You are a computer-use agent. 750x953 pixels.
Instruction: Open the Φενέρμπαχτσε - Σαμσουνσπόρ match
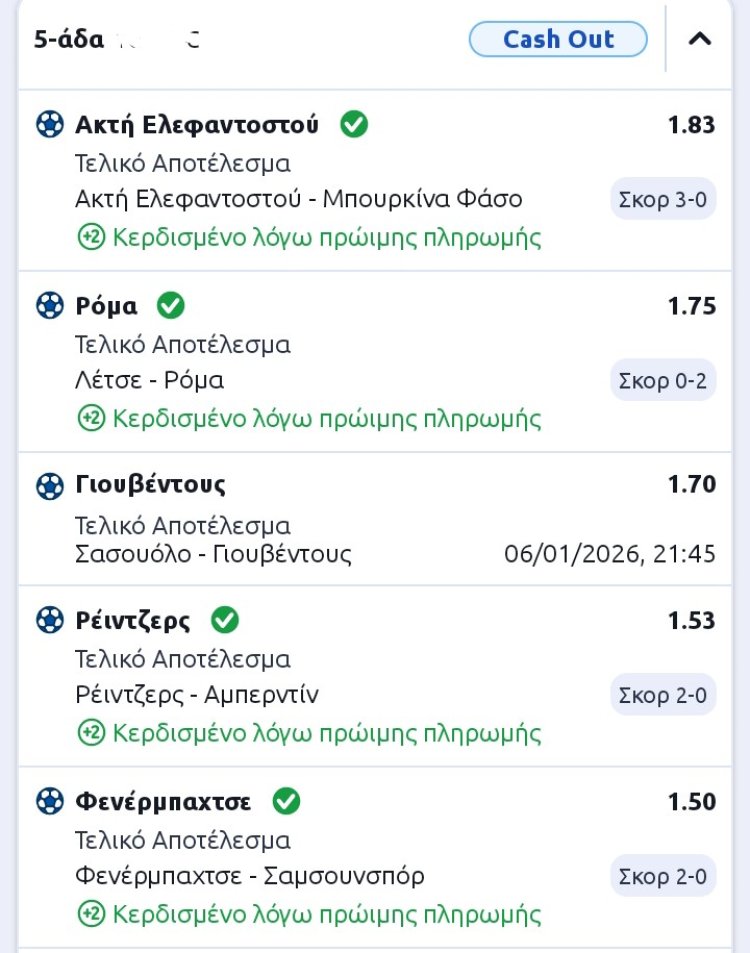click(x=250, y=876)
